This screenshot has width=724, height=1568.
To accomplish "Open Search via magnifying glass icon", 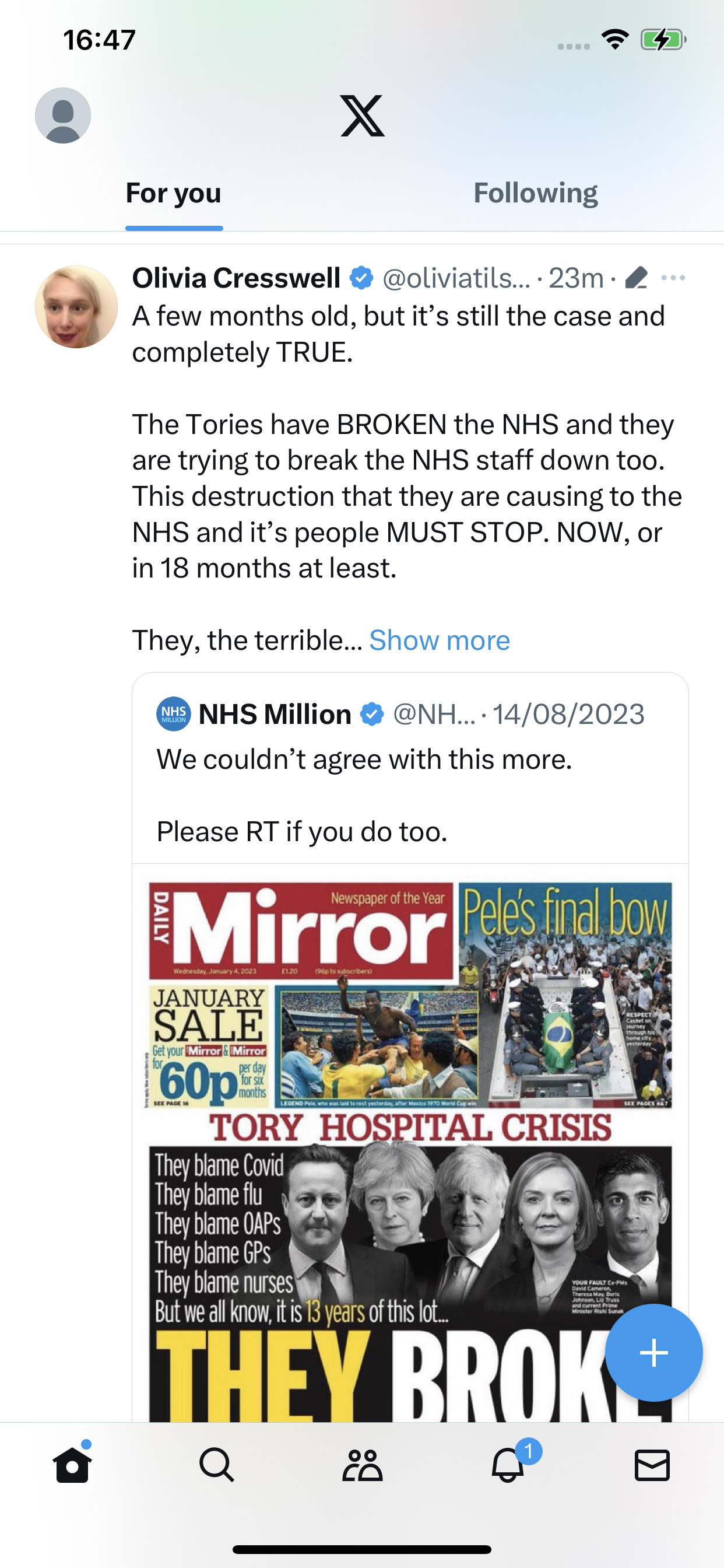I will 217,1464.
